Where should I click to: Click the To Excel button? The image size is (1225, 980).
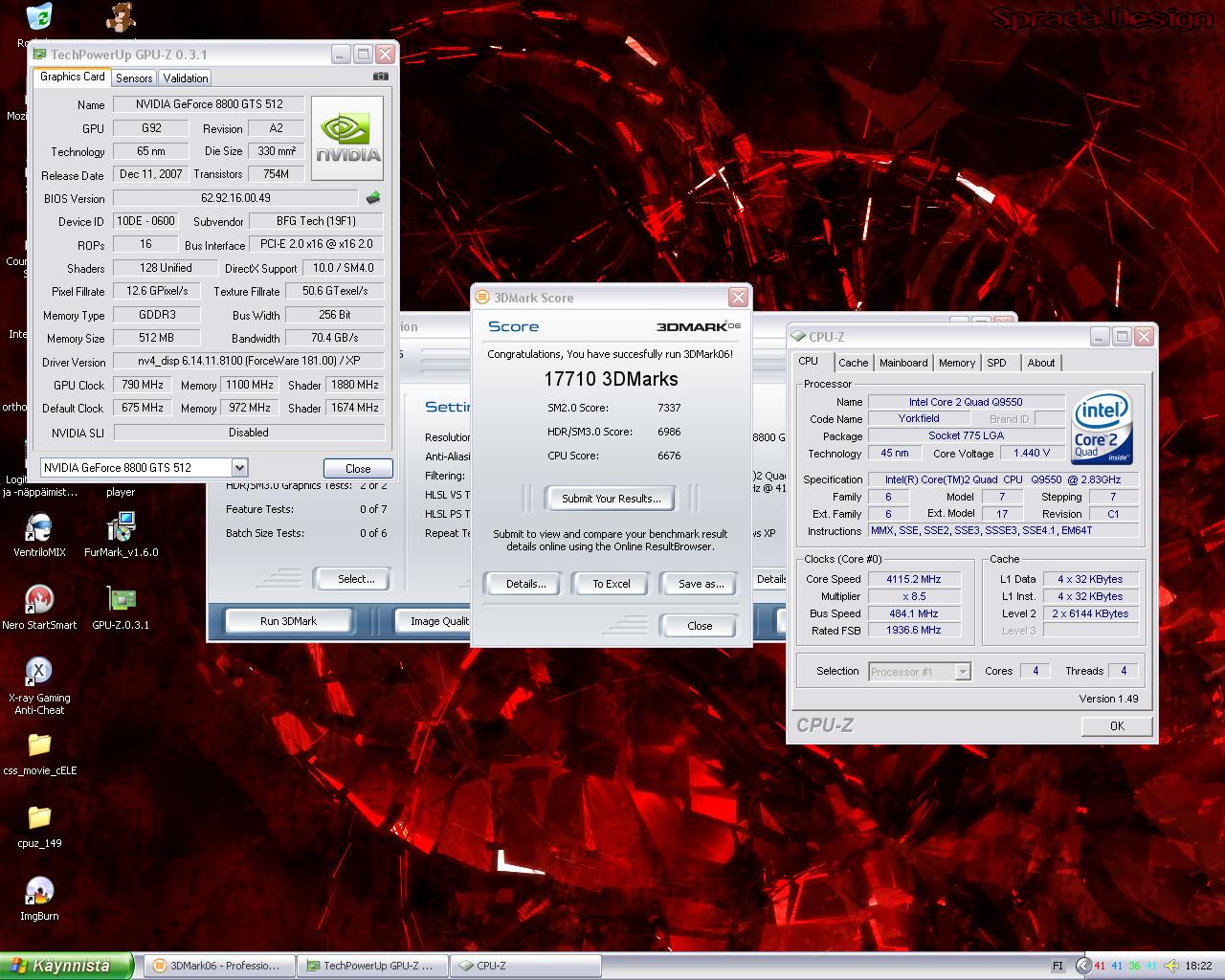coord(611,584)
